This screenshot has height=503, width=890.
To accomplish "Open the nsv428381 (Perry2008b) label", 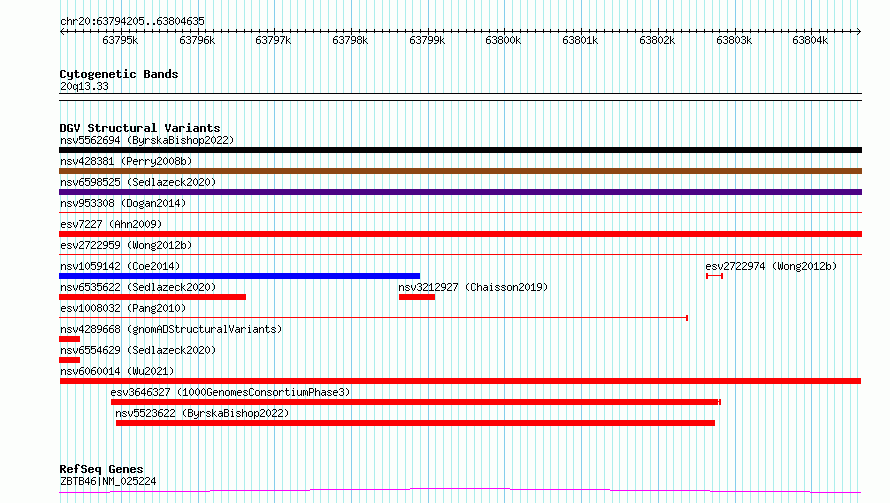I will (126, 161).
